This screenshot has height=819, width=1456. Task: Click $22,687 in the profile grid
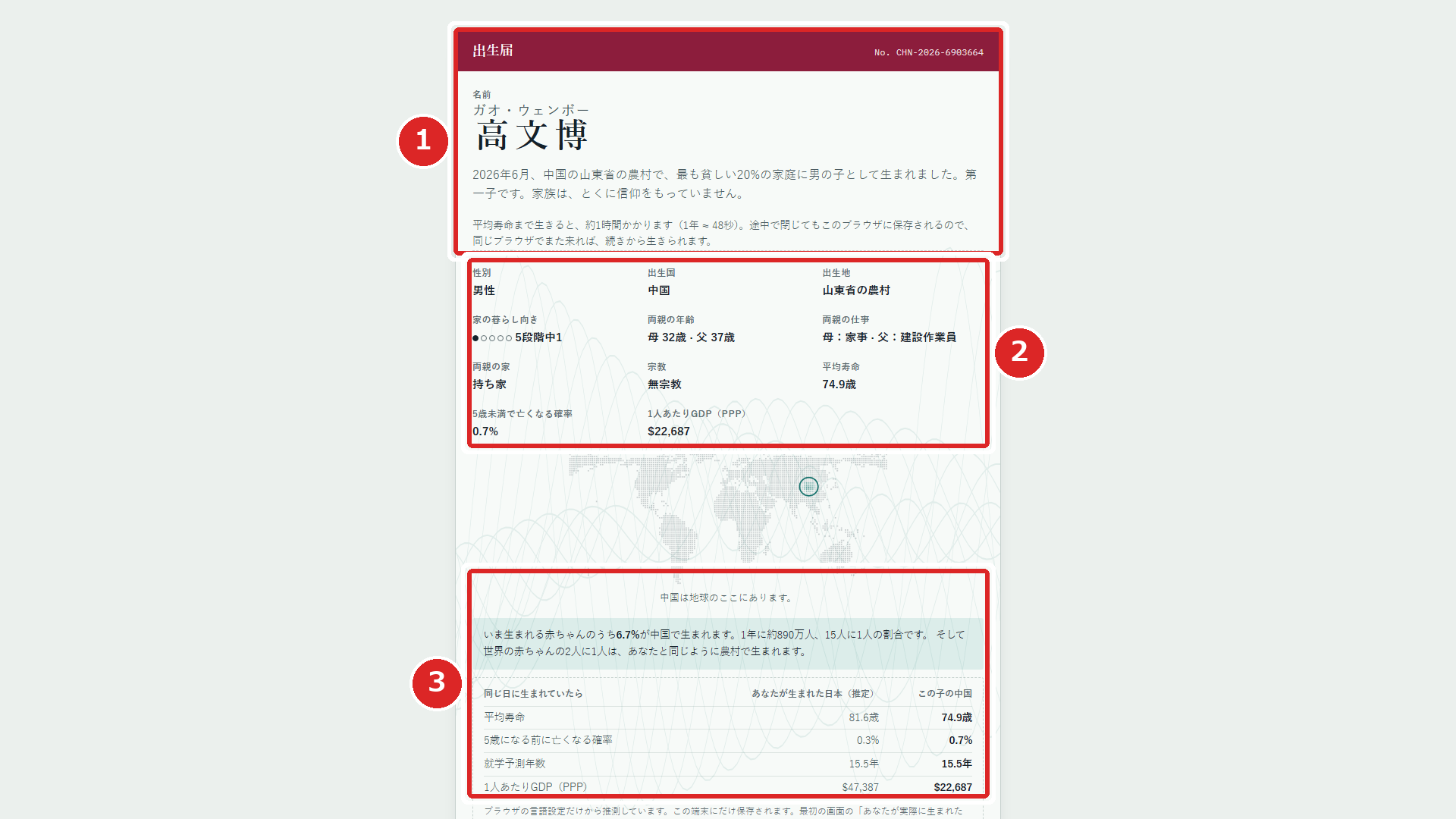(x=669, y=431)
